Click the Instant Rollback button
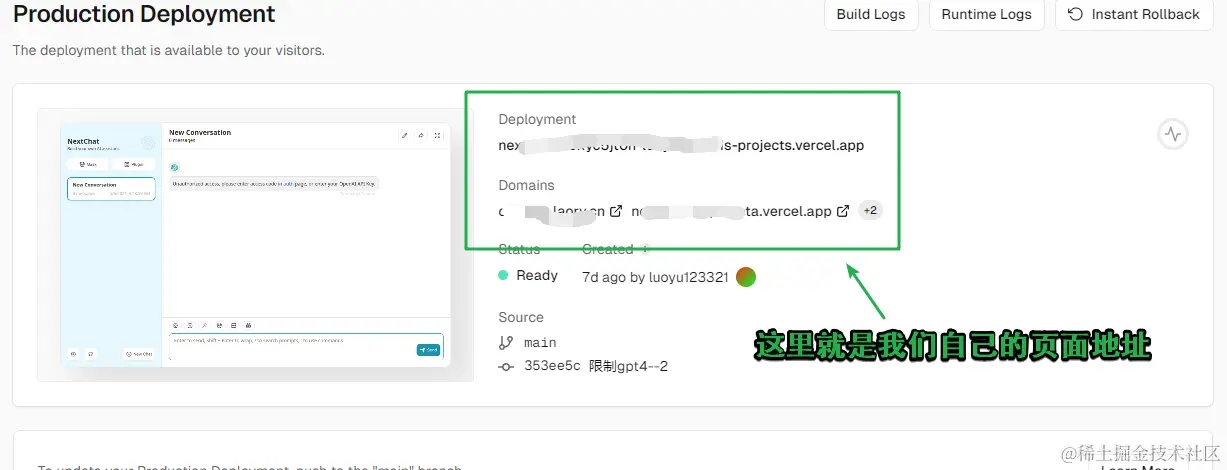 click(1134, 14)
